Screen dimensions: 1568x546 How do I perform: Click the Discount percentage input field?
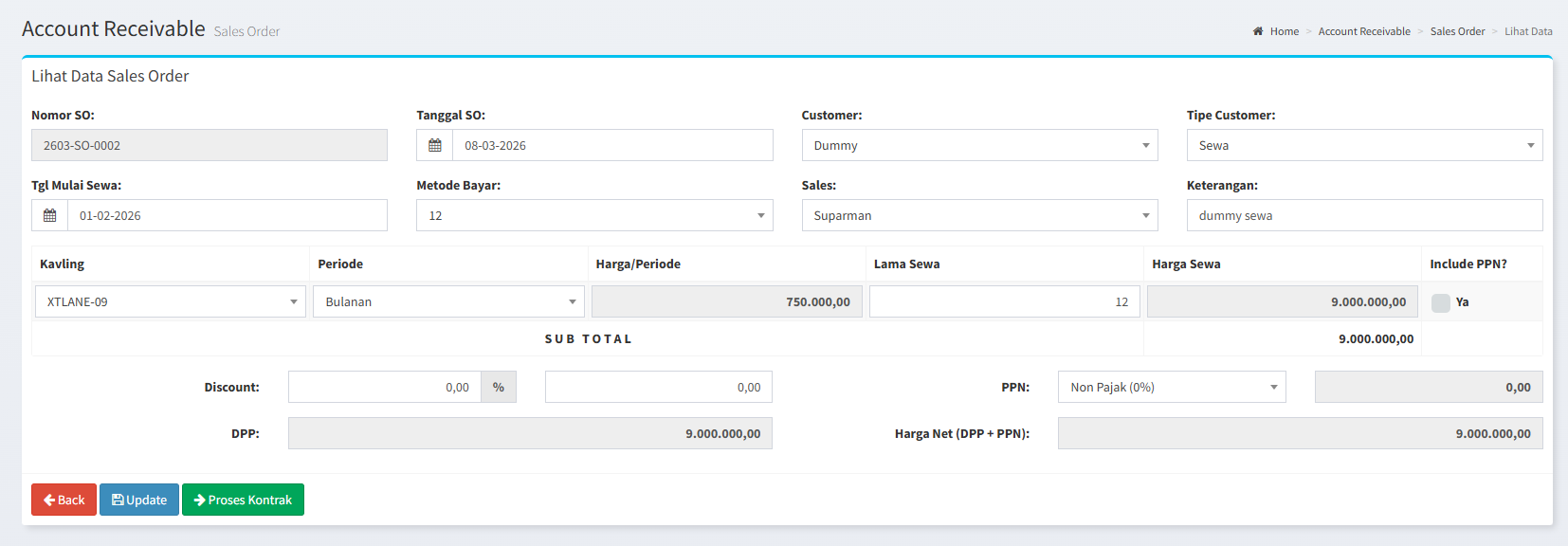(384, 387)
